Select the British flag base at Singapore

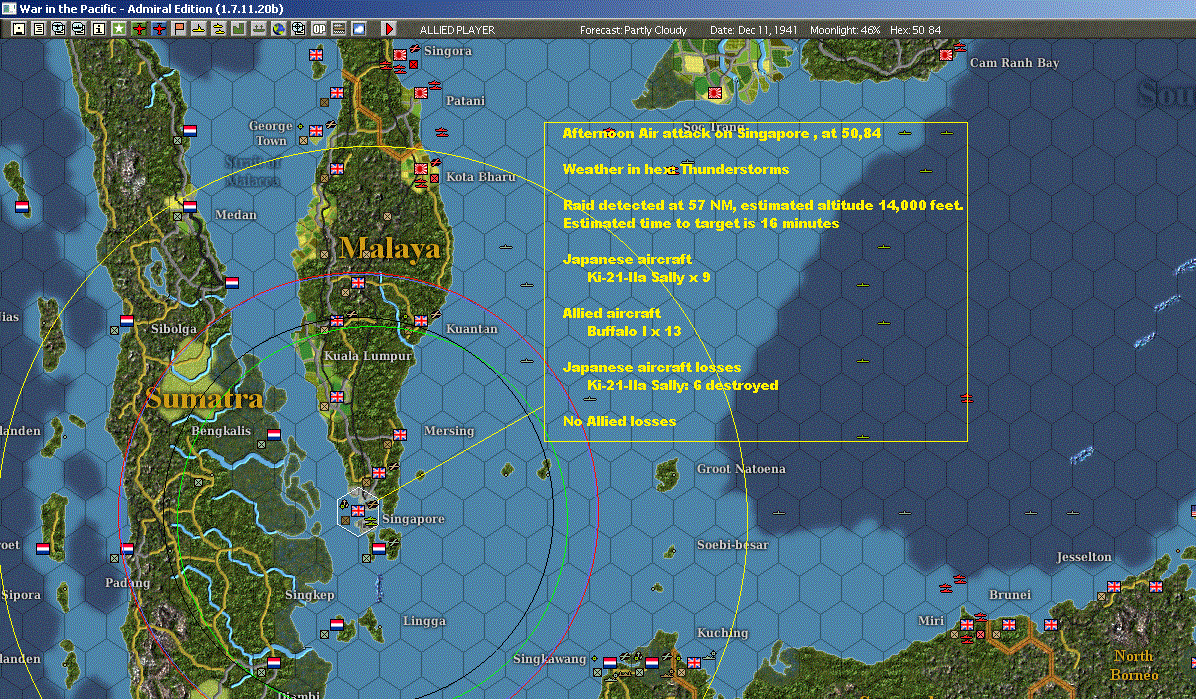[x=358, y=511]
